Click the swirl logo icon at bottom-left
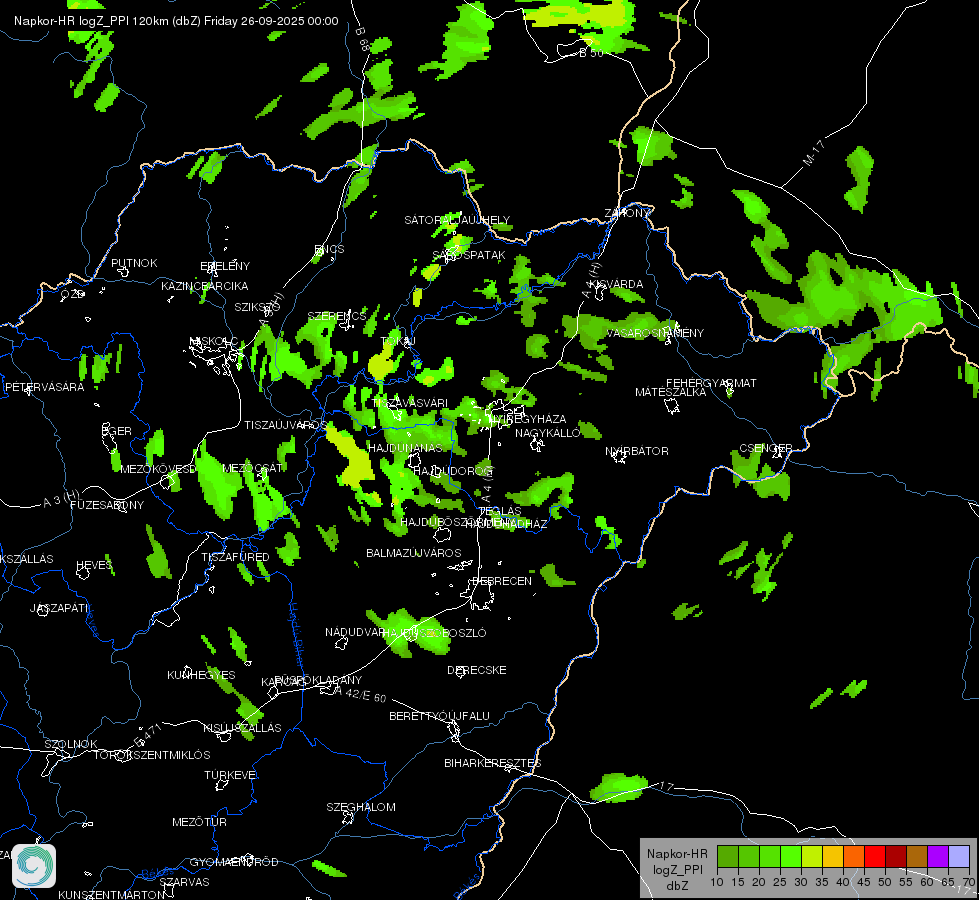The width and height of the screenshot is (979, 900). coord(34,866)
